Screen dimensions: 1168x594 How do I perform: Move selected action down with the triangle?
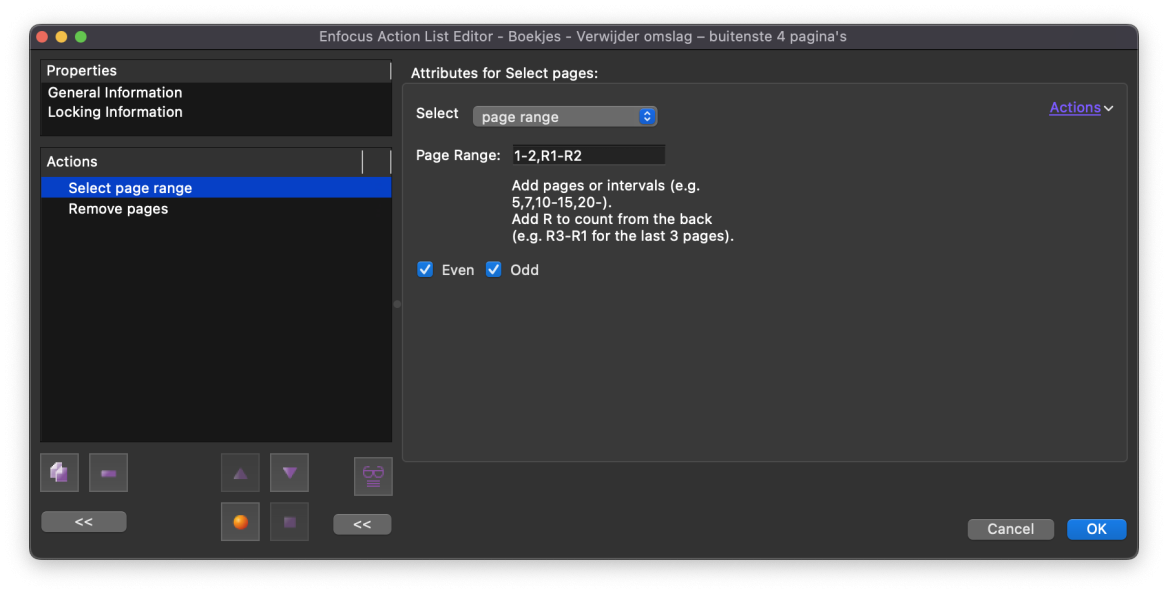pyautogui.click(x=289, y=473)
